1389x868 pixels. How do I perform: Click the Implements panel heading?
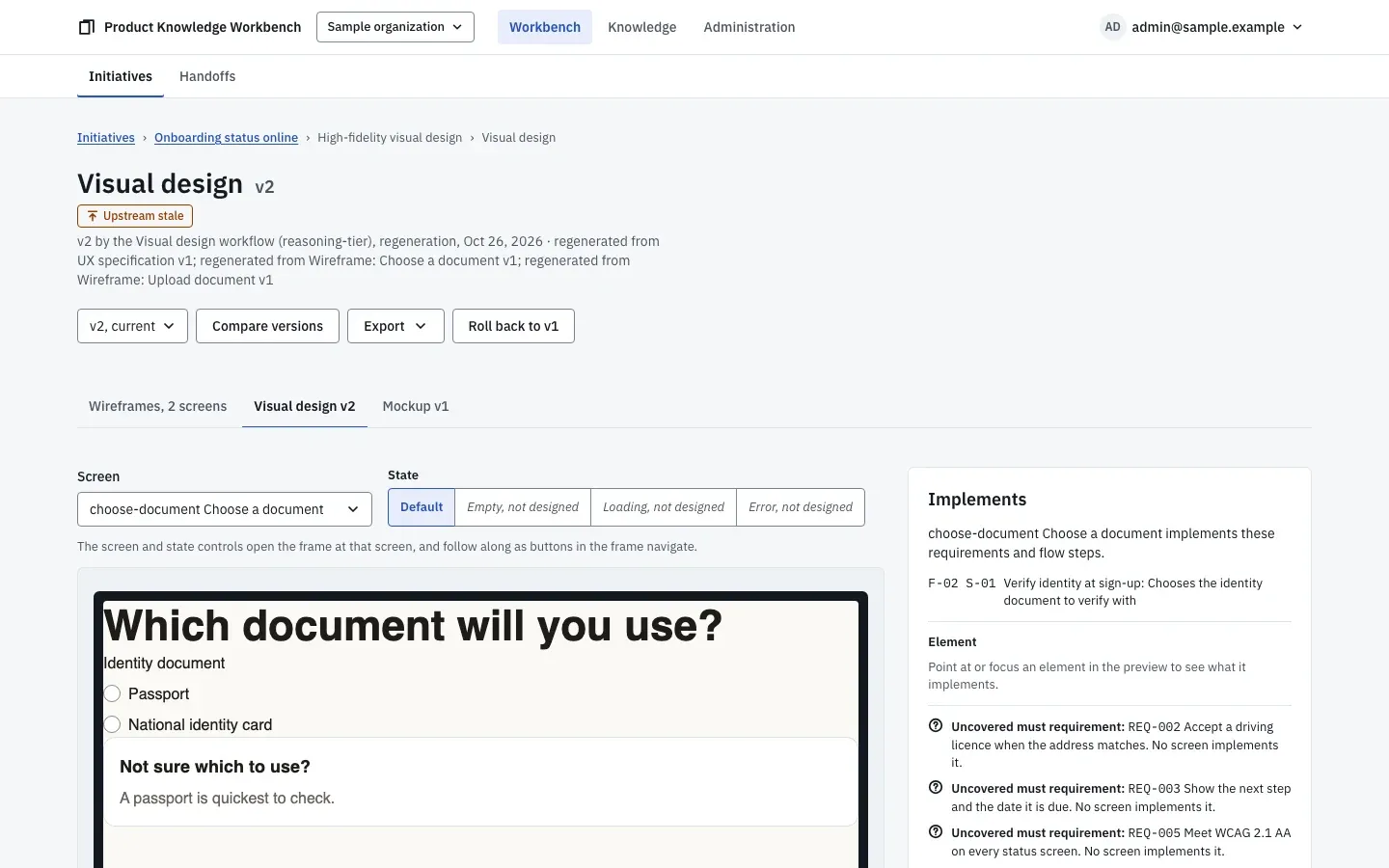coord(977,500)
